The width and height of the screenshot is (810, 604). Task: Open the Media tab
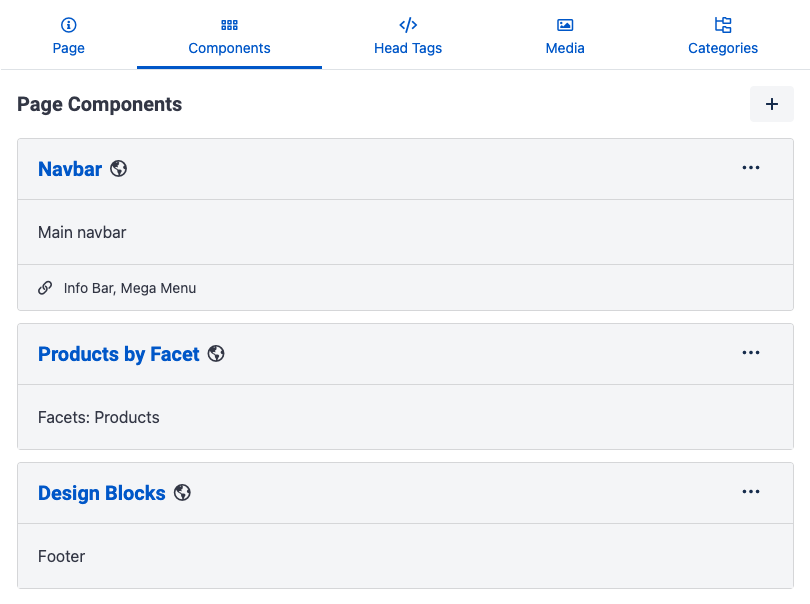(565, 35)
